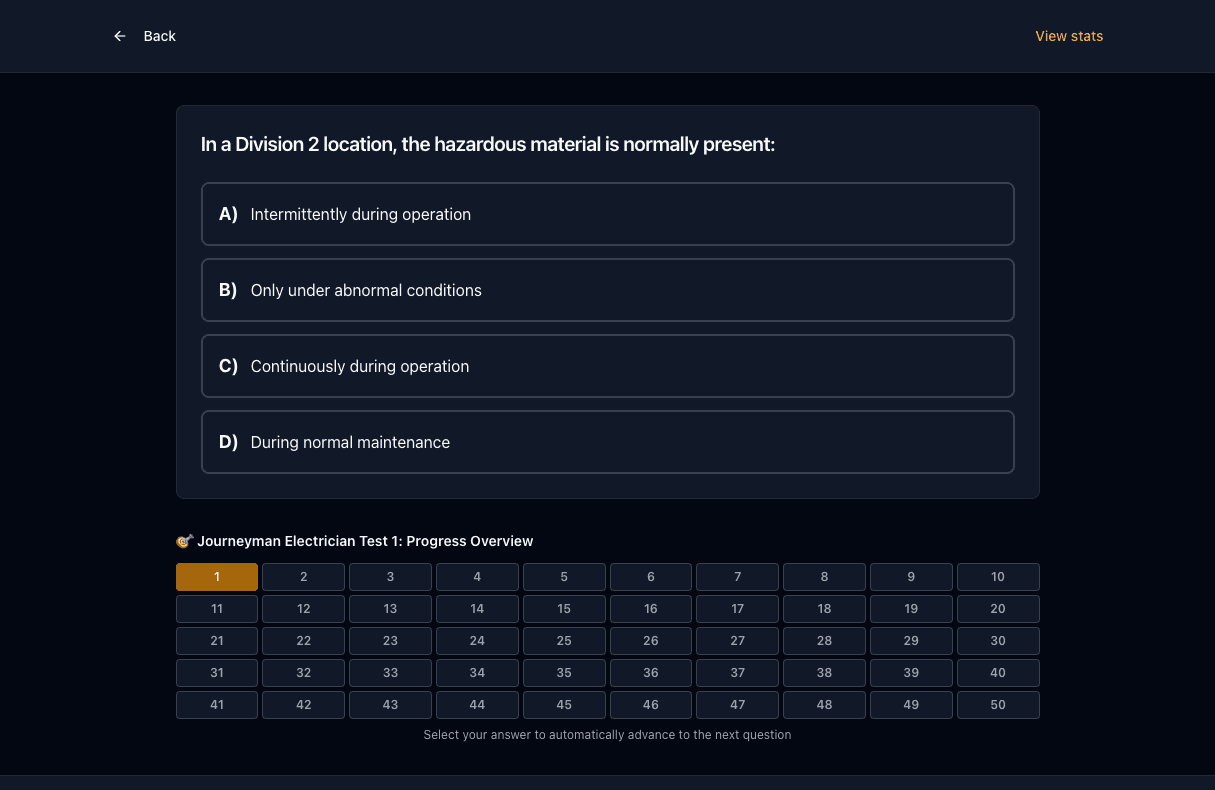This screenshot has width=1215, height=790.
Task: Pick answer C Continuously during operation
Action: pos(608,366)
